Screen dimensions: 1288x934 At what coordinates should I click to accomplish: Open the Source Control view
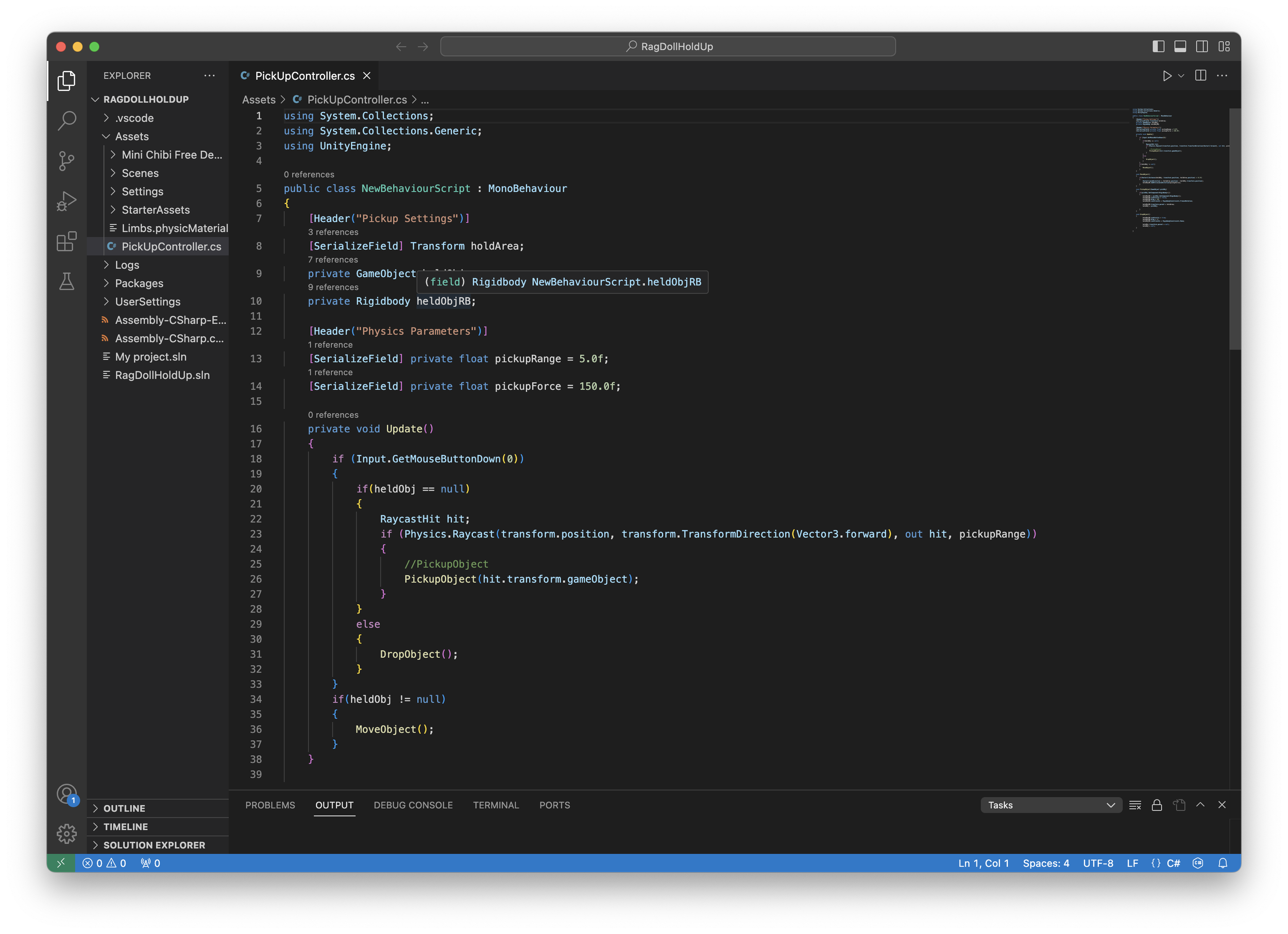pyautogui.click(x=66, y=161)
